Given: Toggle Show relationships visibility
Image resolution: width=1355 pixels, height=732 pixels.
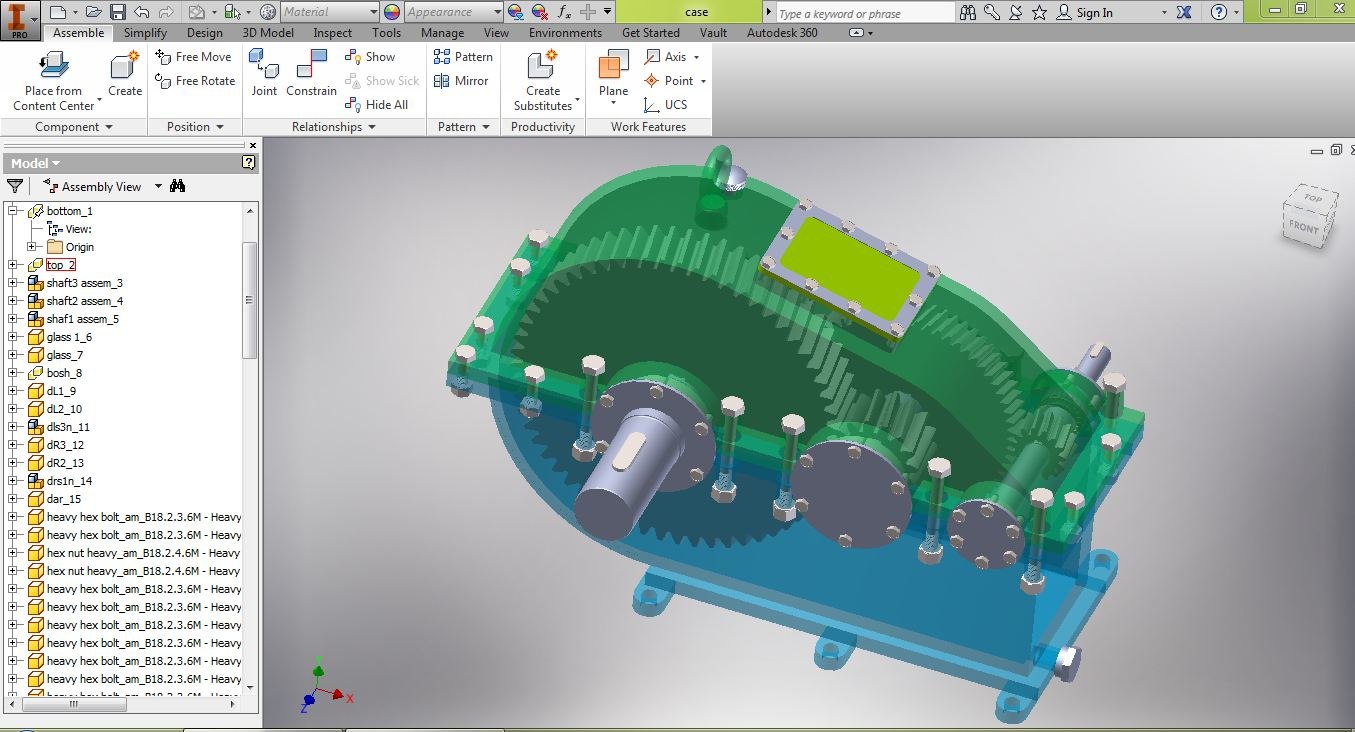Looking at the screenshot, I should point(371,57).
